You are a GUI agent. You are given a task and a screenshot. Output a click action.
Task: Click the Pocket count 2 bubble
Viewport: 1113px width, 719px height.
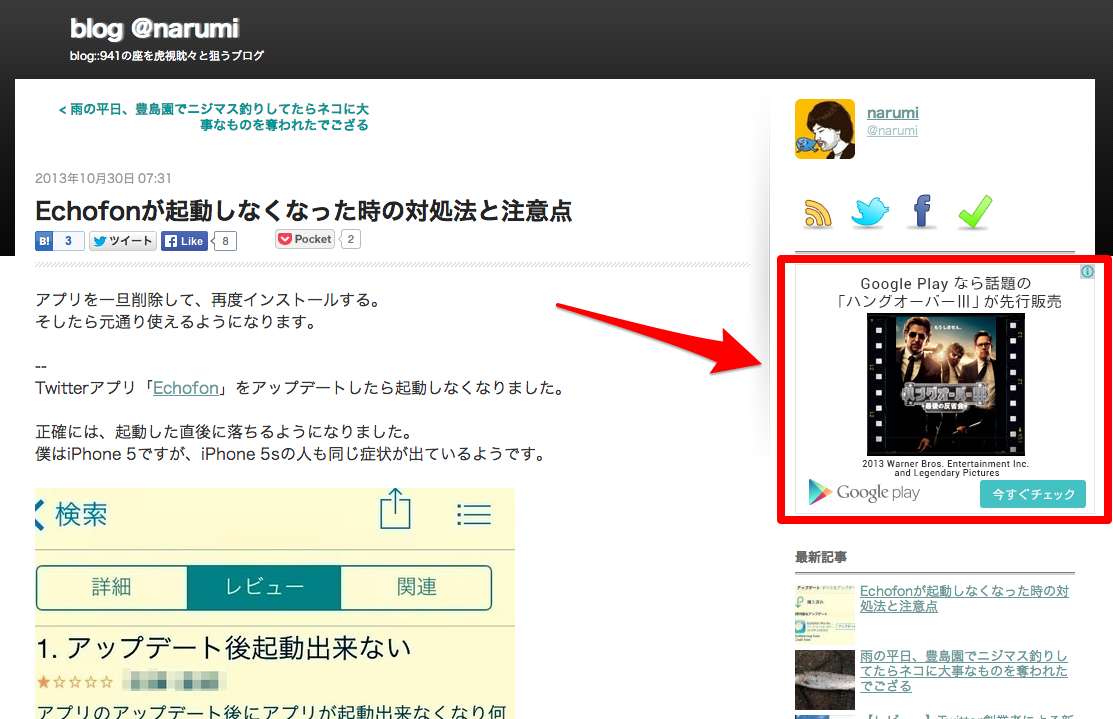click(351, 239)
